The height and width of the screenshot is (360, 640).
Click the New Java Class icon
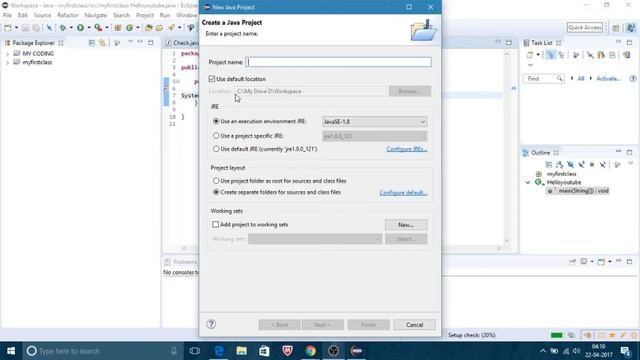tap(129, 28)
